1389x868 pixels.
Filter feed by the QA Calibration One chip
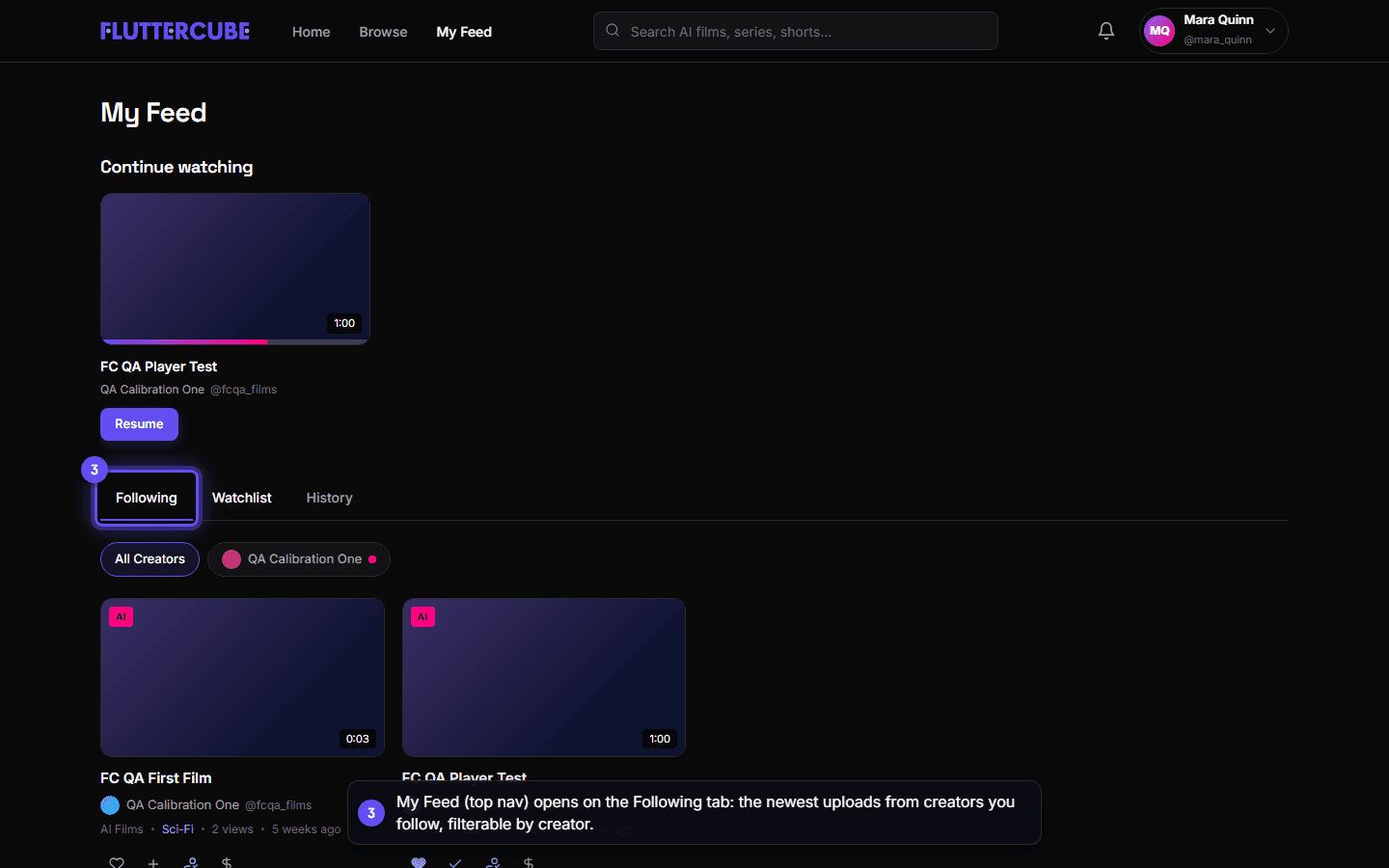tap(299, 559)
